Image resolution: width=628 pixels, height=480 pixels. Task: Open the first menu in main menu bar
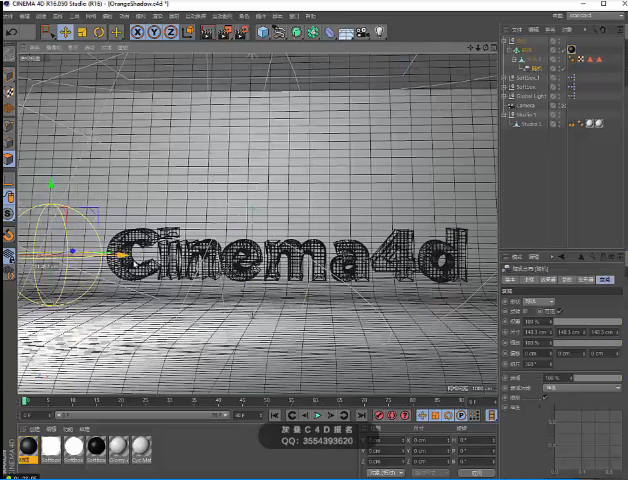click(x=8, y=16)
